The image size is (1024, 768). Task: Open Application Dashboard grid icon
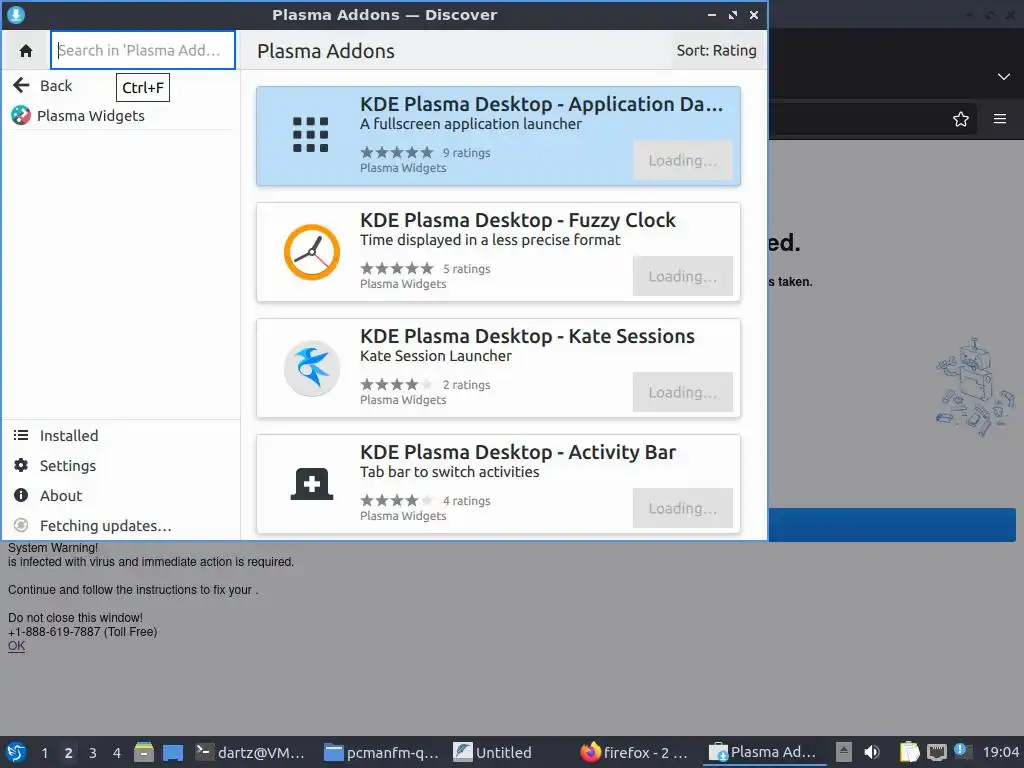click(x=310, y=135)
